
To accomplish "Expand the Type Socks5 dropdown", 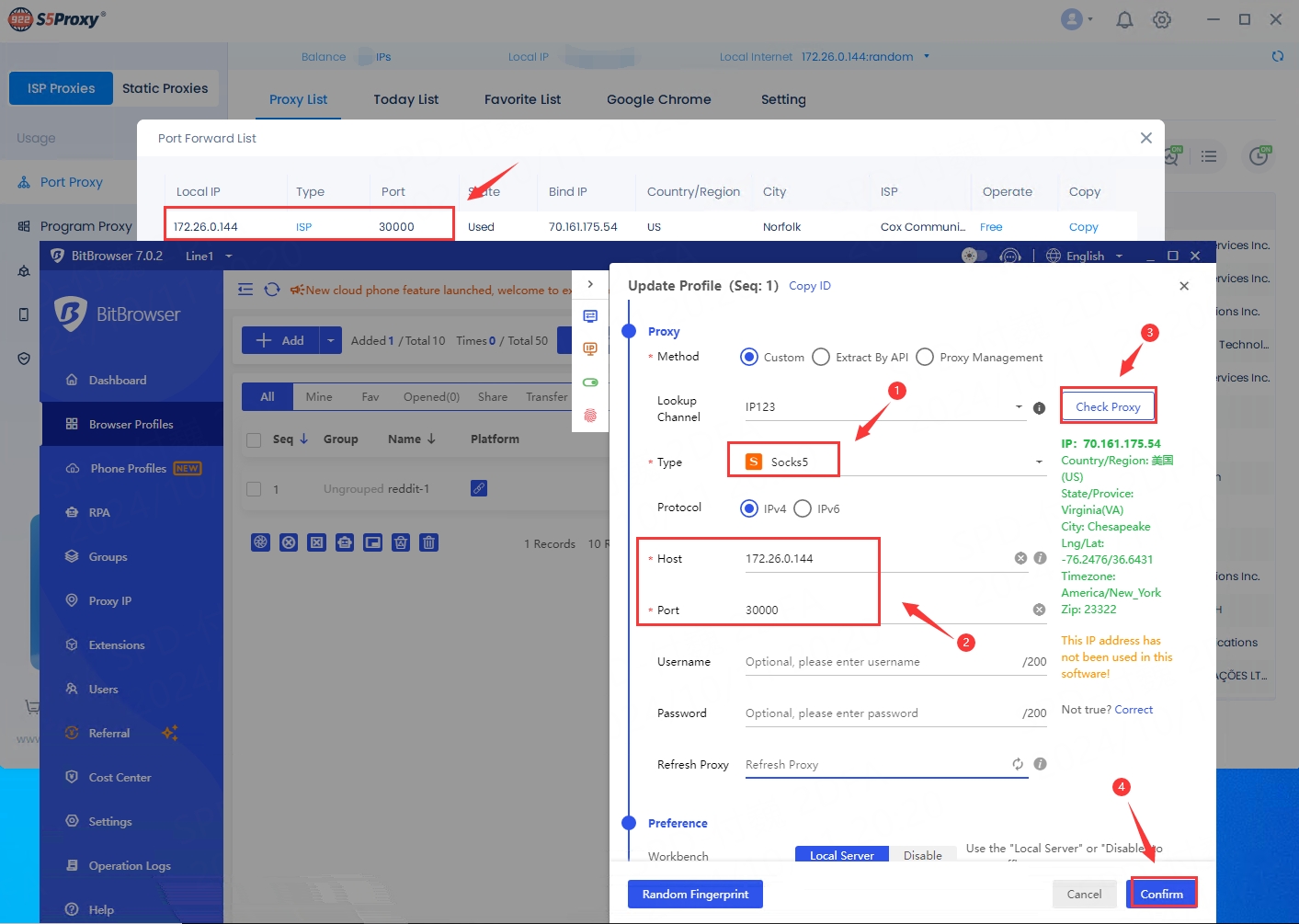I will pos(1039,462).
